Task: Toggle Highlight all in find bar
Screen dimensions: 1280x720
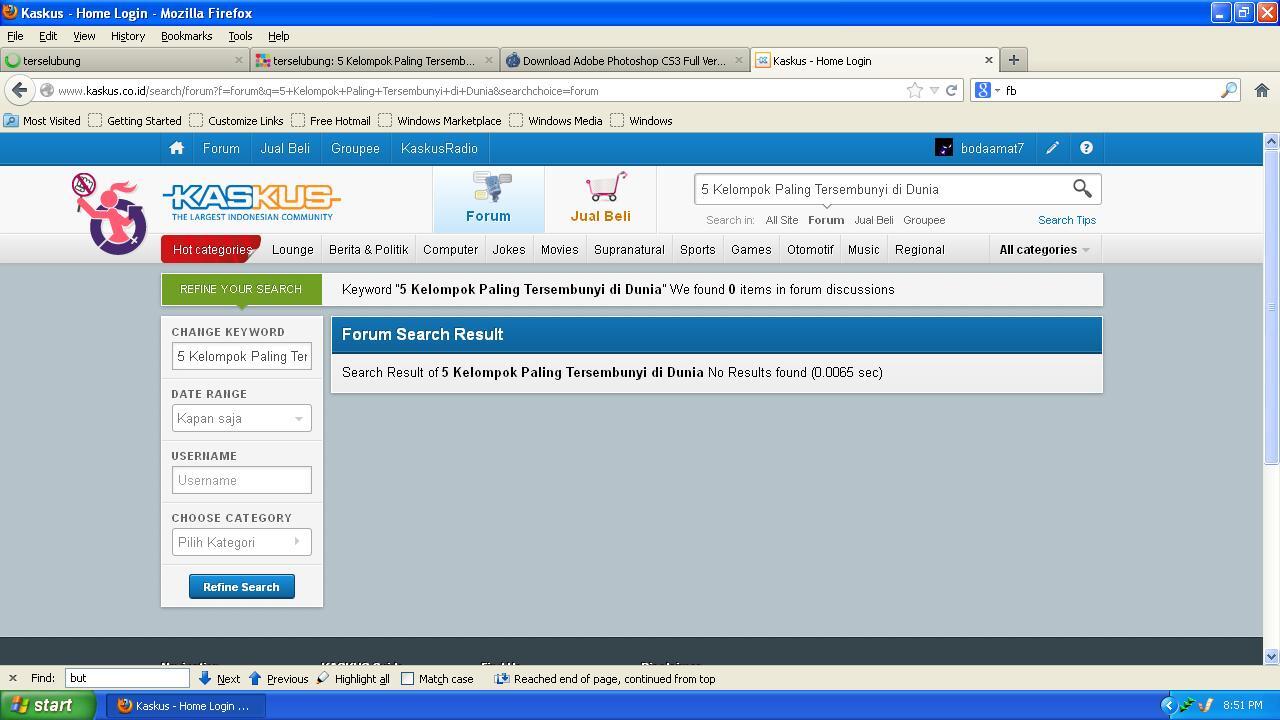Action: [x=353, y=678]
